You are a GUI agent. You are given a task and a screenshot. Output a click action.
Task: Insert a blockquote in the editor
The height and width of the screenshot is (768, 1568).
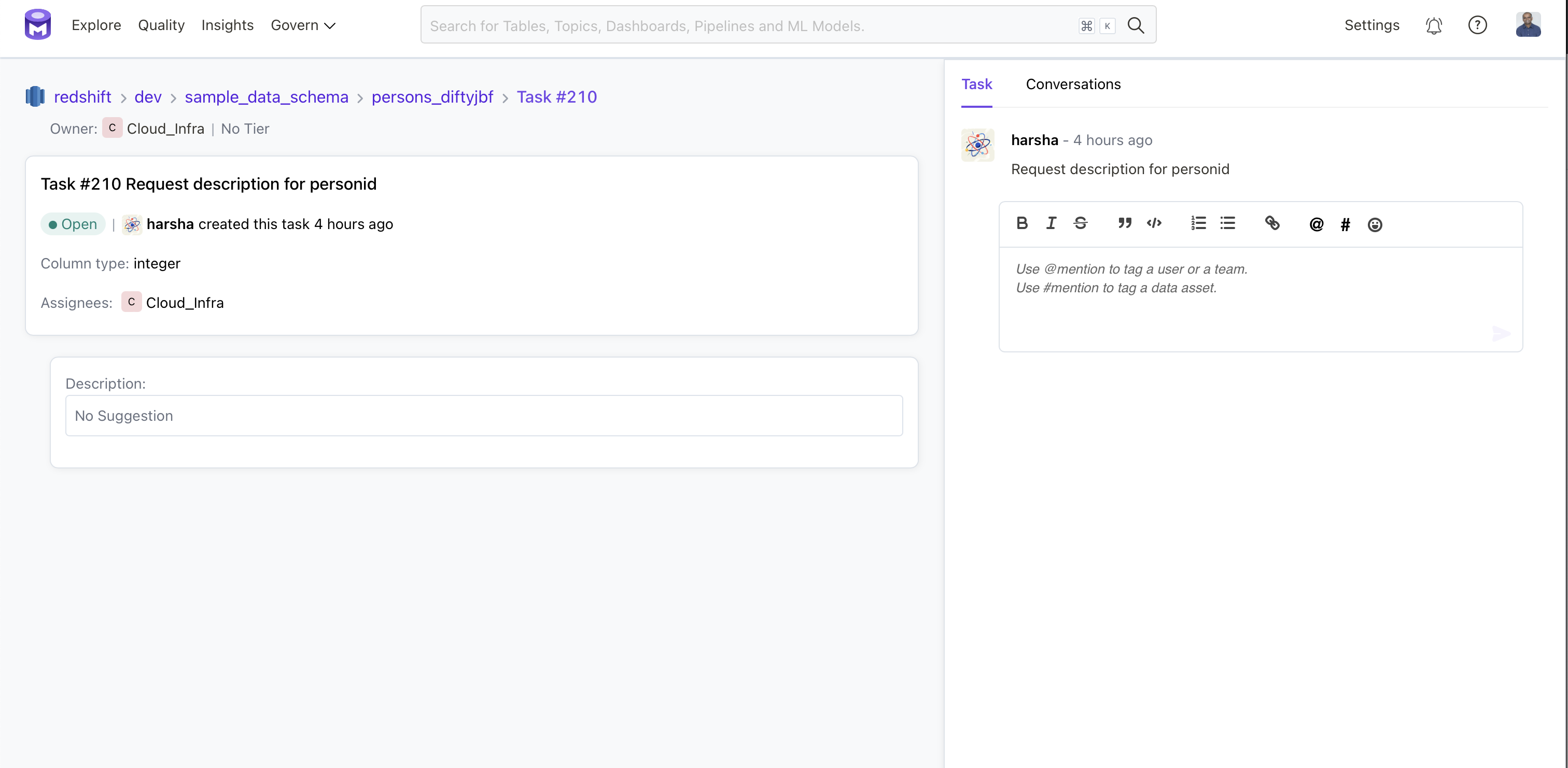tap(1124, 223)
